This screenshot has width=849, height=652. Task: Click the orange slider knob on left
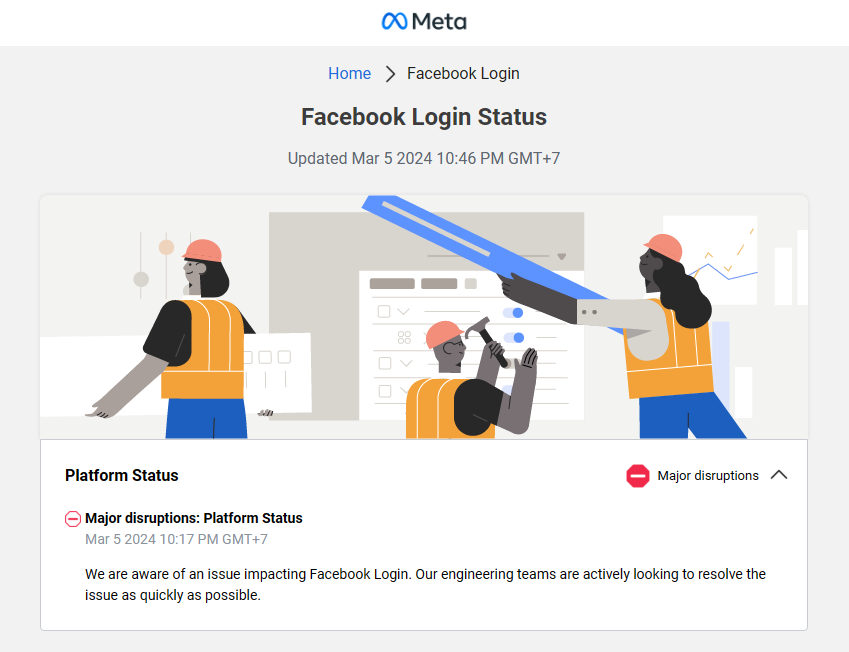tap(166, 247)
